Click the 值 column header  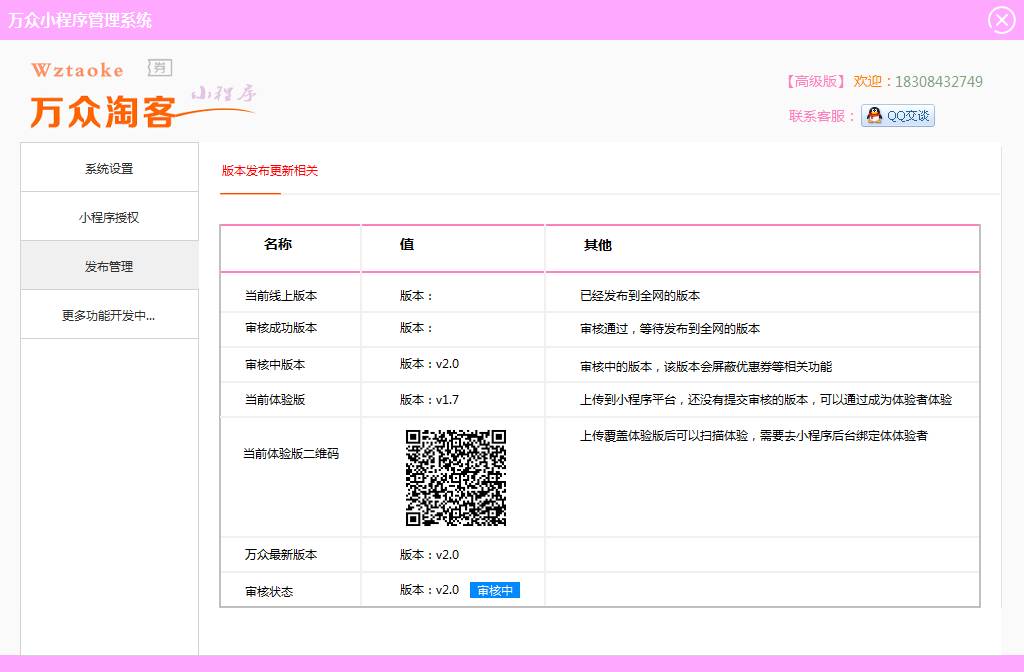pyautogui.click(x=407, y=244)
